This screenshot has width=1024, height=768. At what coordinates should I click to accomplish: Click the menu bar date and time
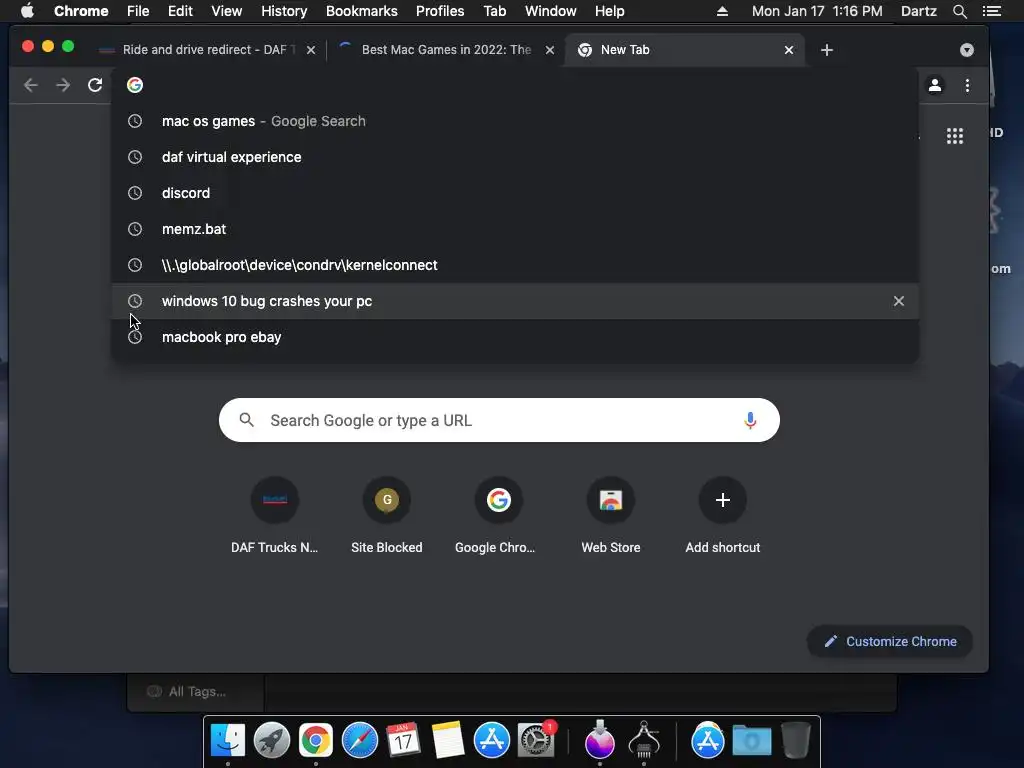[817, 11]
